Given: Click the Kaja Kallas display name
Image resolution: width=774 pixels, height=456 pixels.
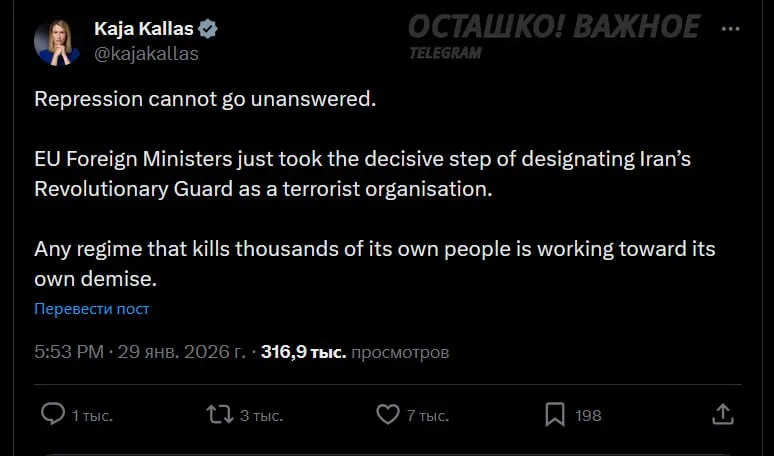Looking at the screenshot, I should [143, 29].
